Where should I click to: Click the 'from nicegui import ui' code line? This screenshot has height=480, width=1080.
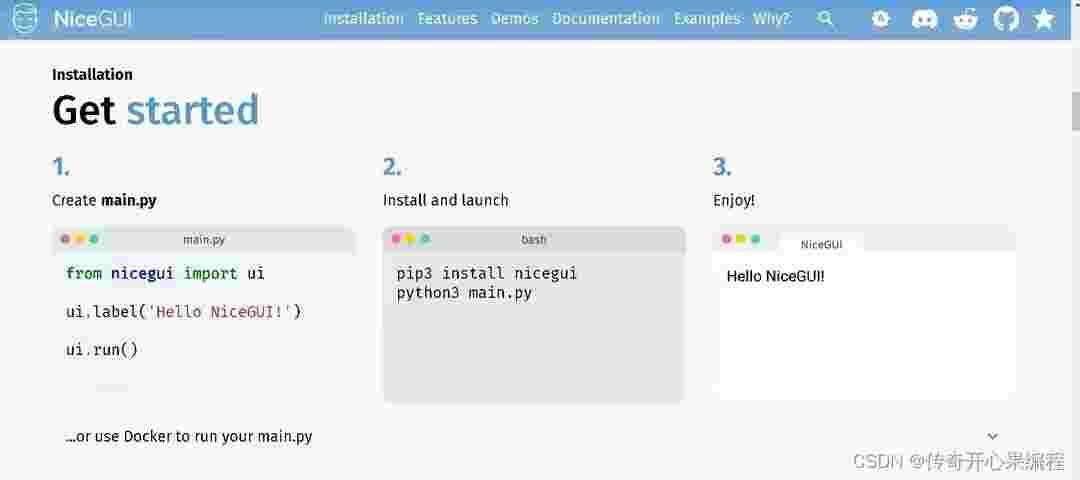(165, 273)
